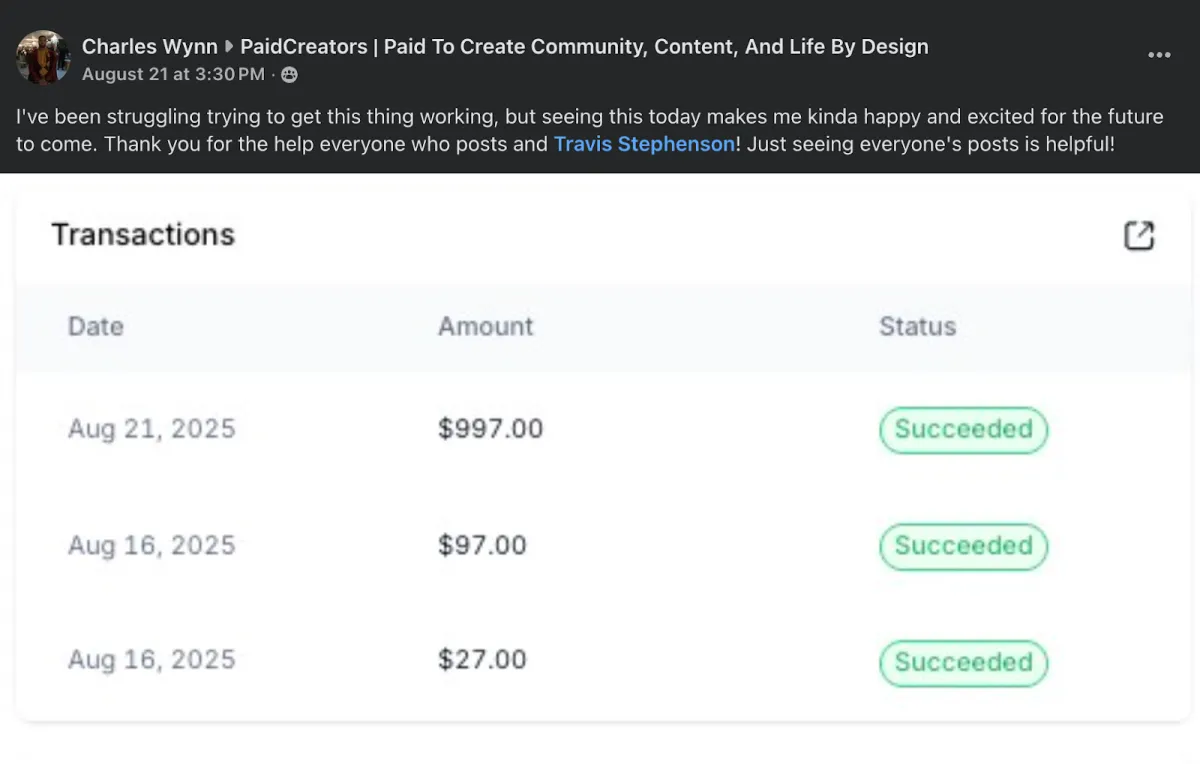Viewport: 1200px width, 764px height.
Task: Click the $27.00 amount
Action: point(482,660)
